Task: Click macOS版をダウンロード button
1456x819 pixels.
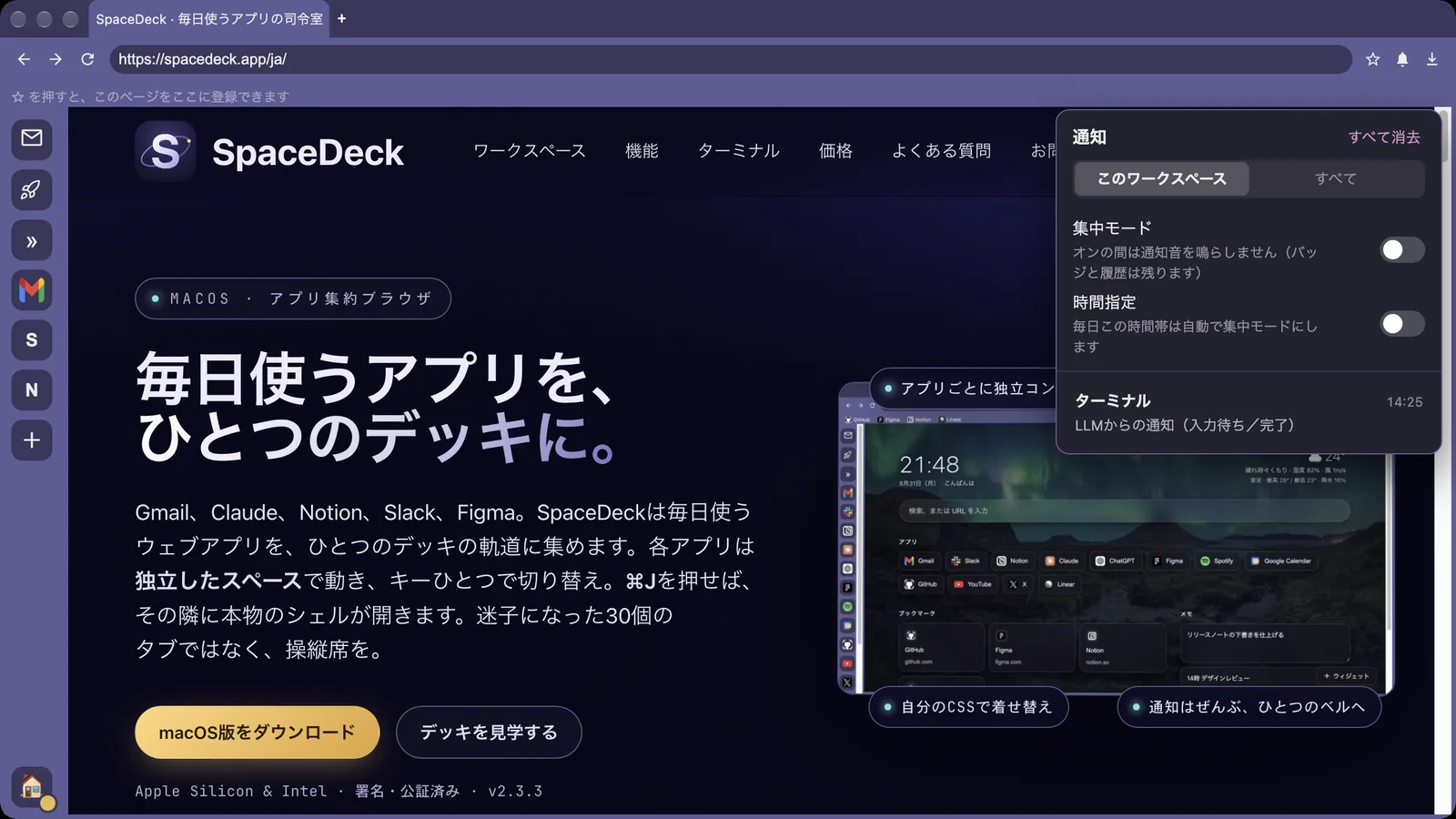Action: pyautogui.click(x=258, y=733)
